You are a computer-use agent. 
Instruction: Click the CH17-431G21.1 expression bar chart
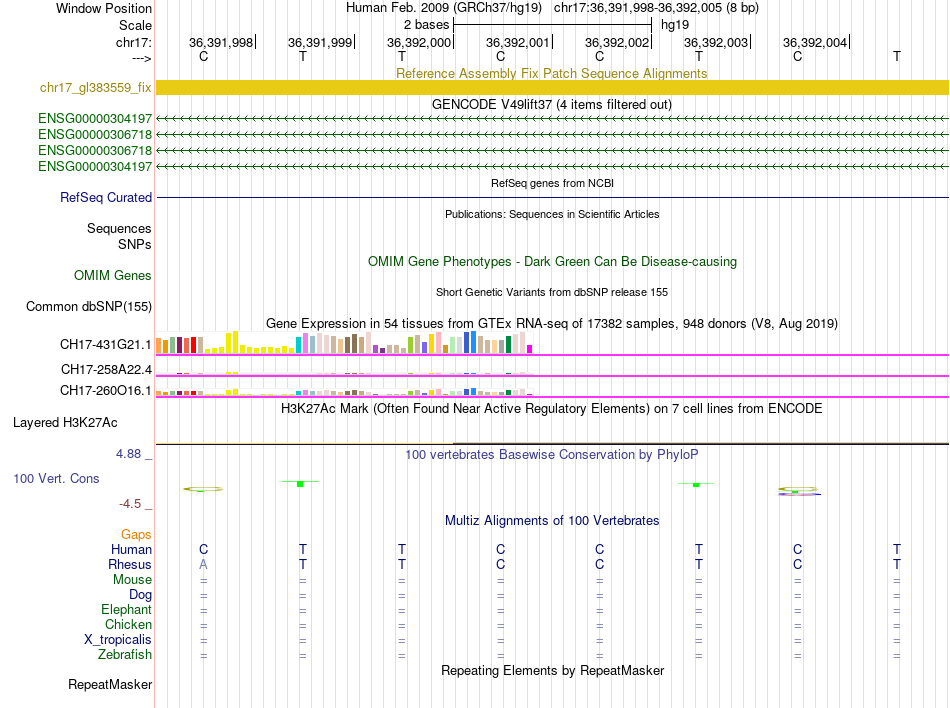click(x=344, y=343)
